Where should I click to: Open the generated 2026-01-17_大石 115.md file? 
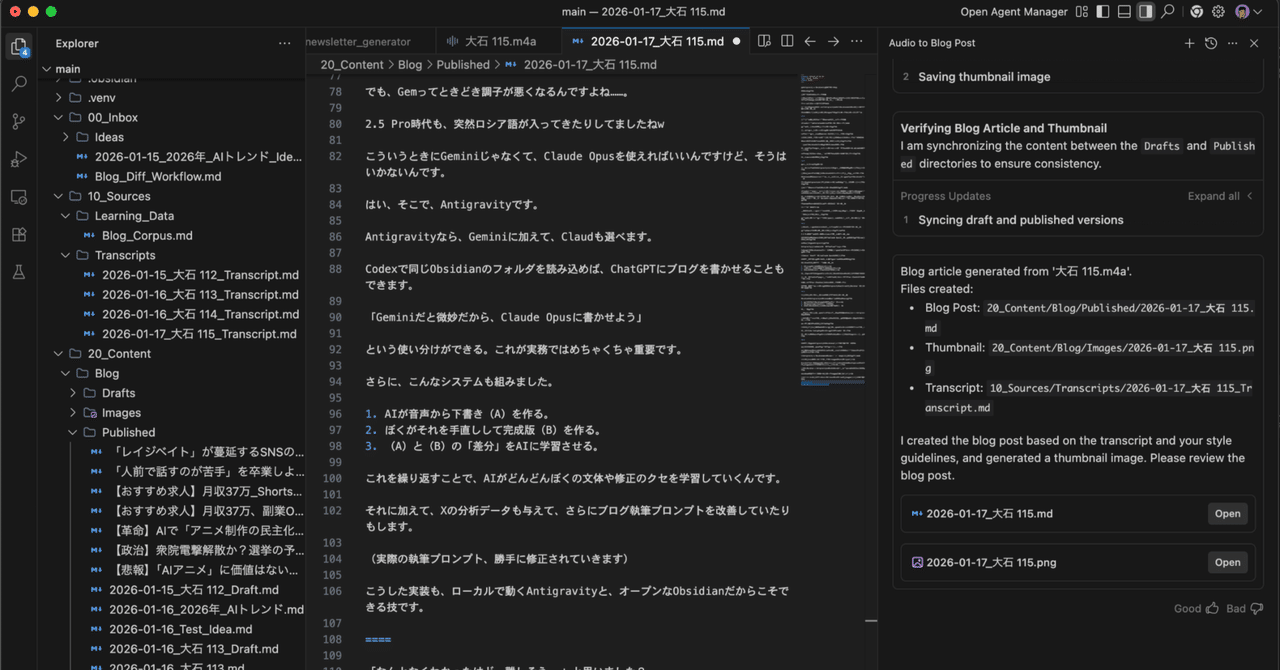tap(1227, 513)
